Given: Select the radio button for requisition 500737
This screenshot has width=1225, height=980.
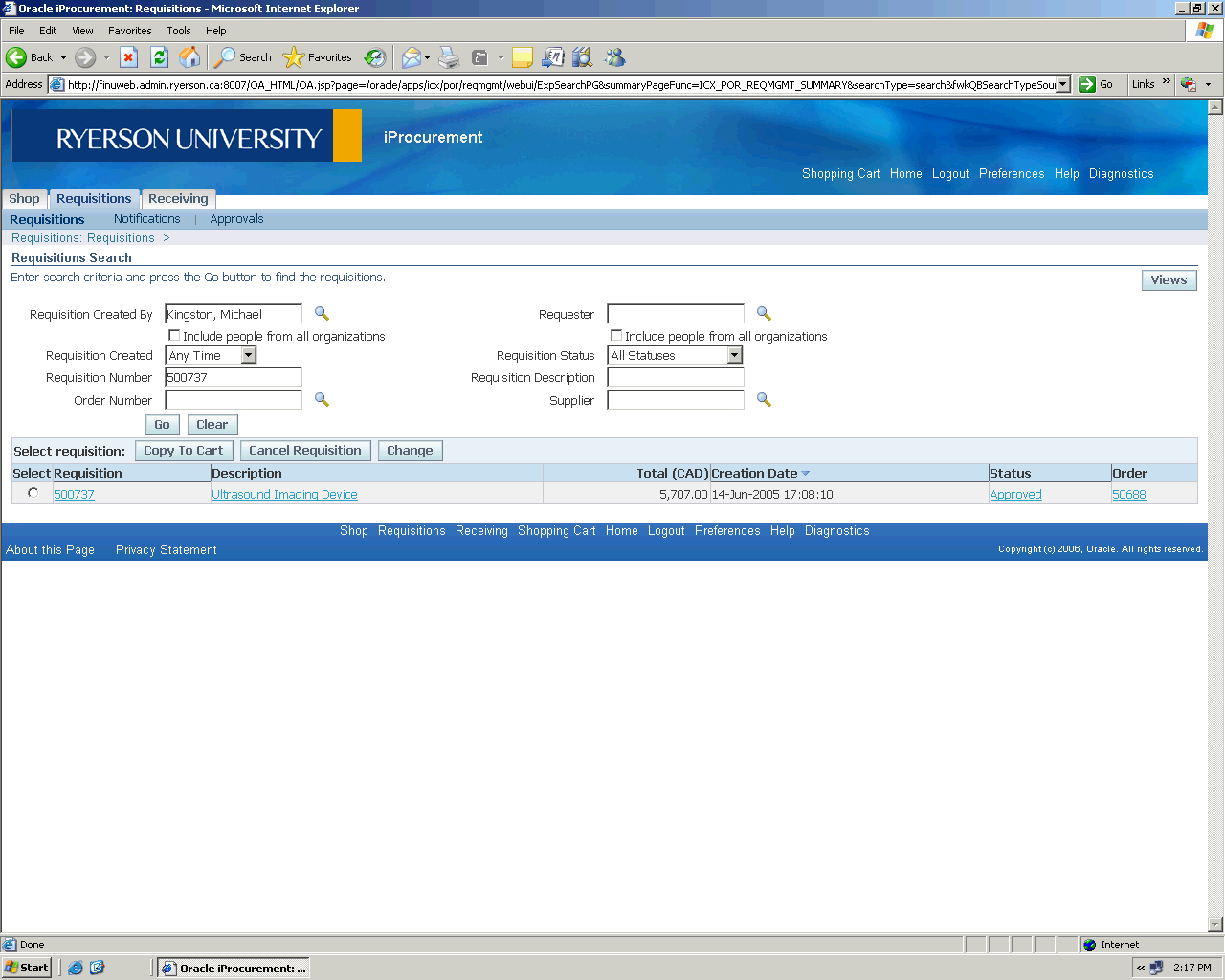Looking at the screenshot, I should 33,493.
